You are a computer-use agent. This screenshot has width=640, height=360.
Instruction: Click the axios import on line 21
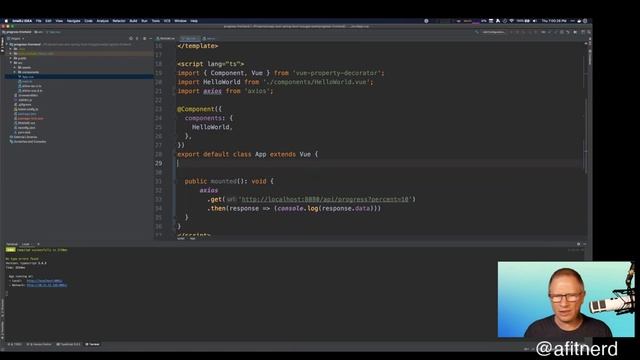[x=212, y=91]
